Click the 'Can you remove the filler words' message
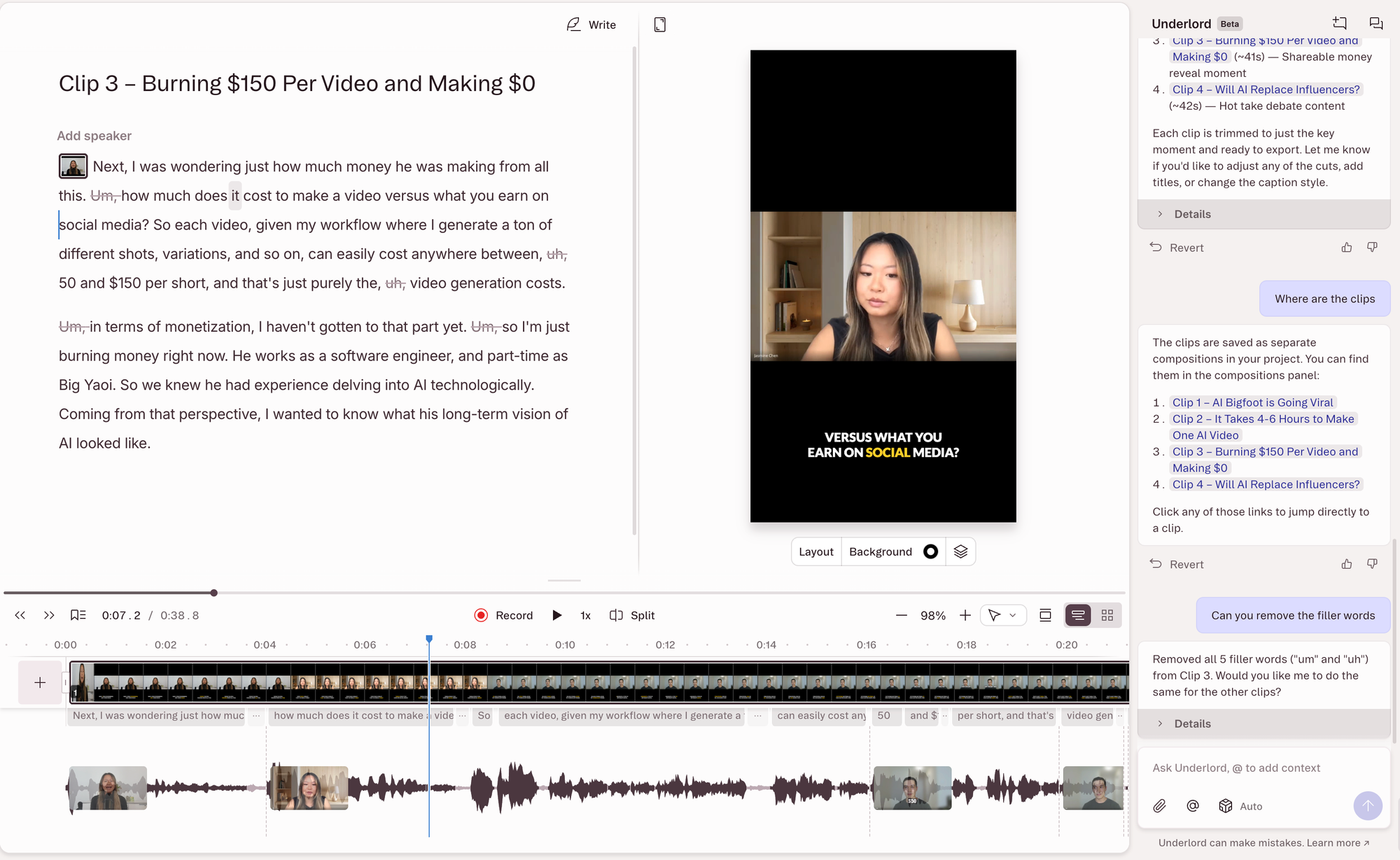The height and width of the screenshot is (860, 1400). click(1293, 615)
